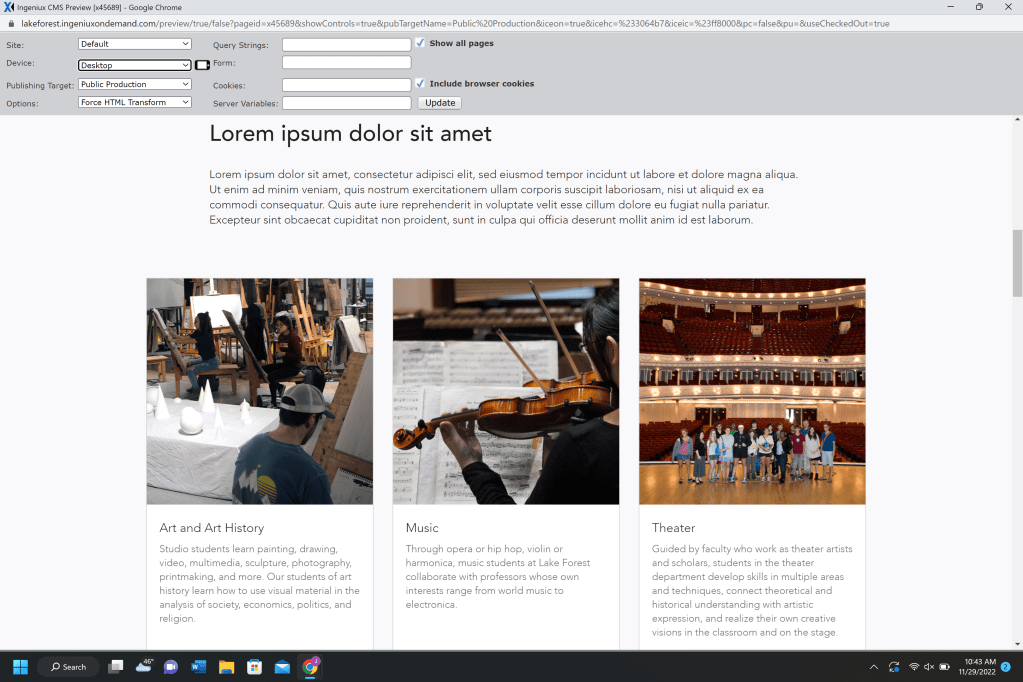This screenshot has height=682, width=1023.
Task: Uncheck the Show all pages checkbox
Action: click(420, 43)
